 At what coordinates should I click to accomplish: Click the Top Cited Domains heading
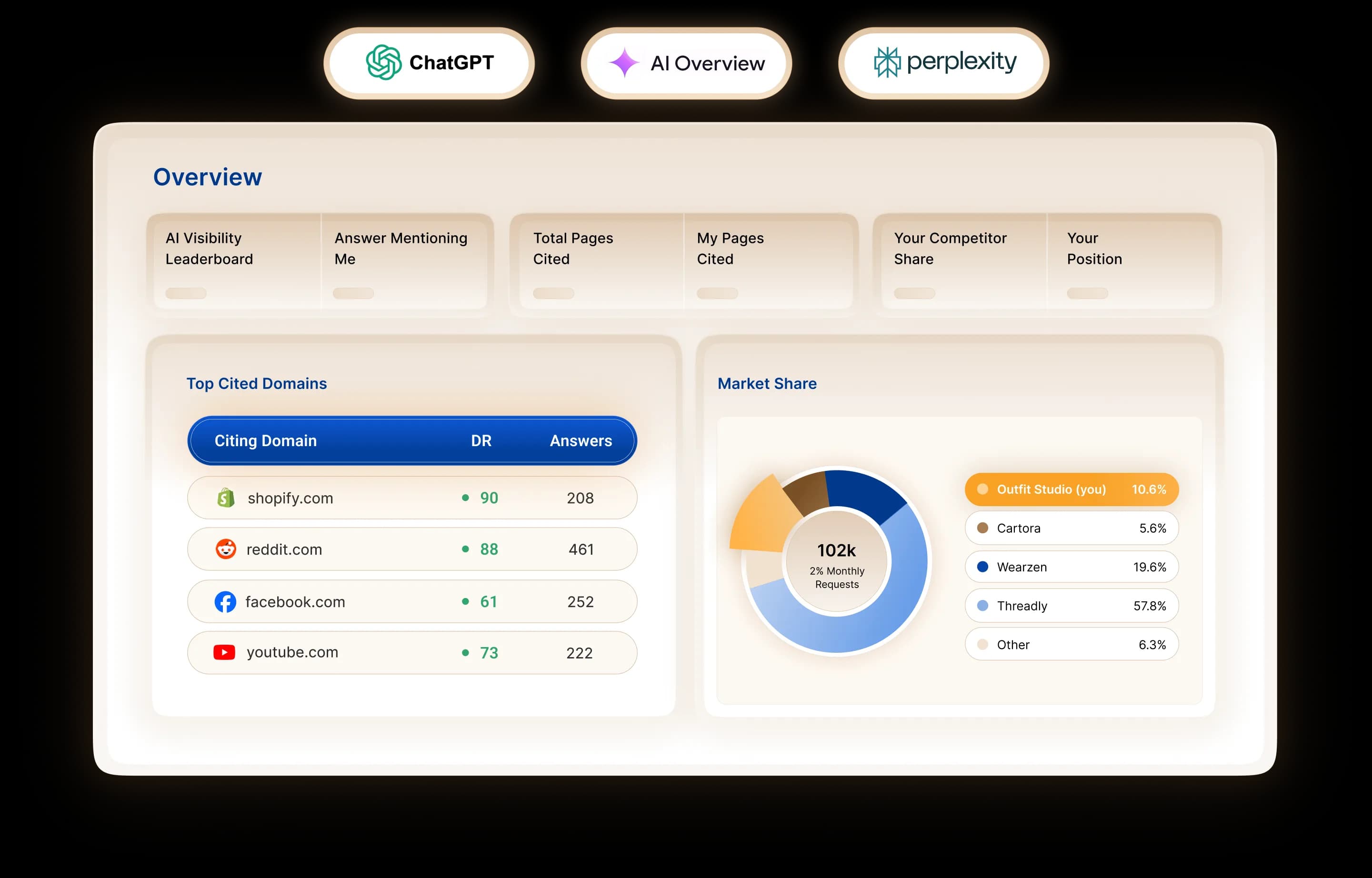click(257, 384)
